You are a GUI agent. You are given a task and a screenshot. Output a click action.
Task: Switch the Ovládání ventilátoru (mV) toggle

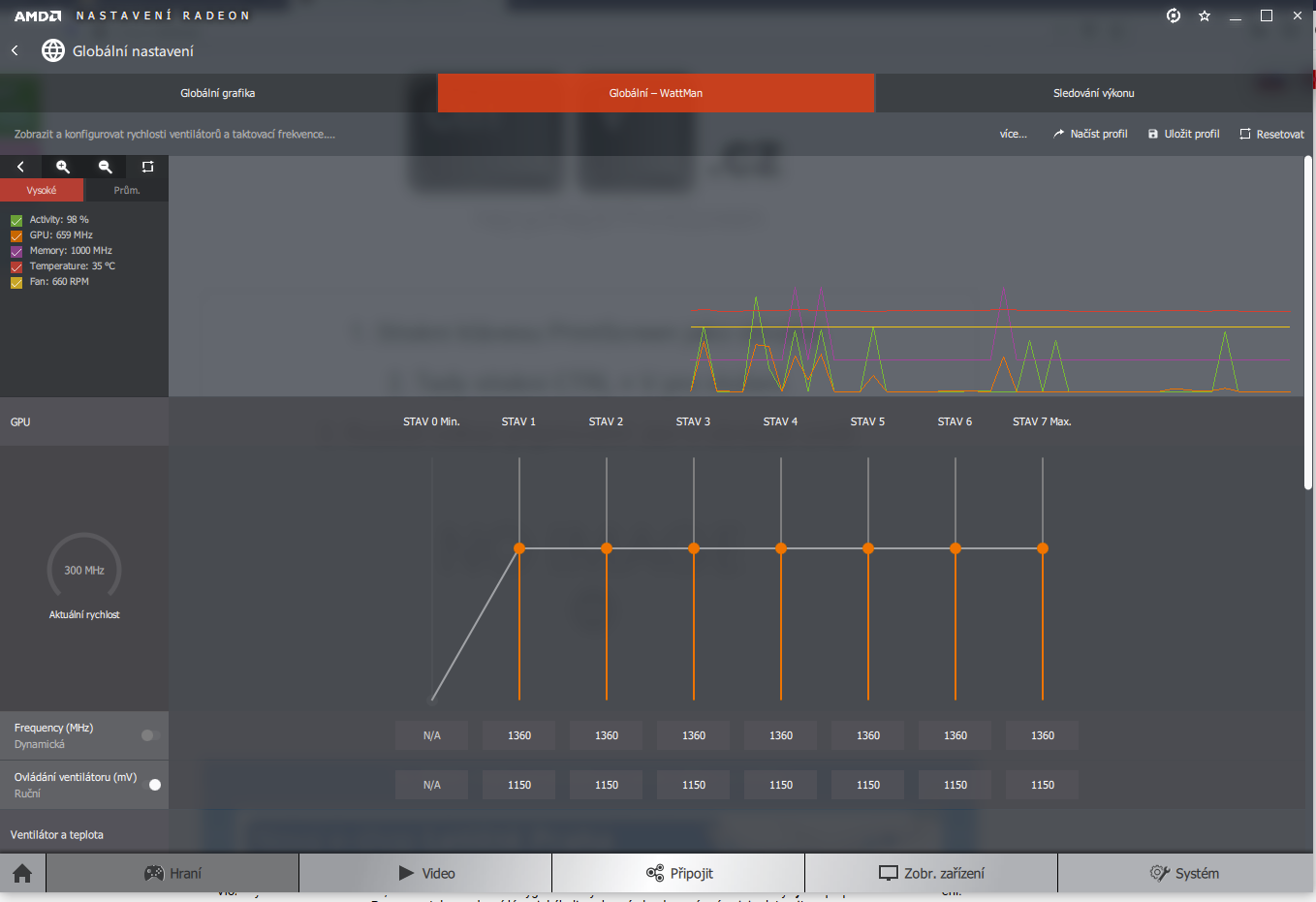pos(150,785)
